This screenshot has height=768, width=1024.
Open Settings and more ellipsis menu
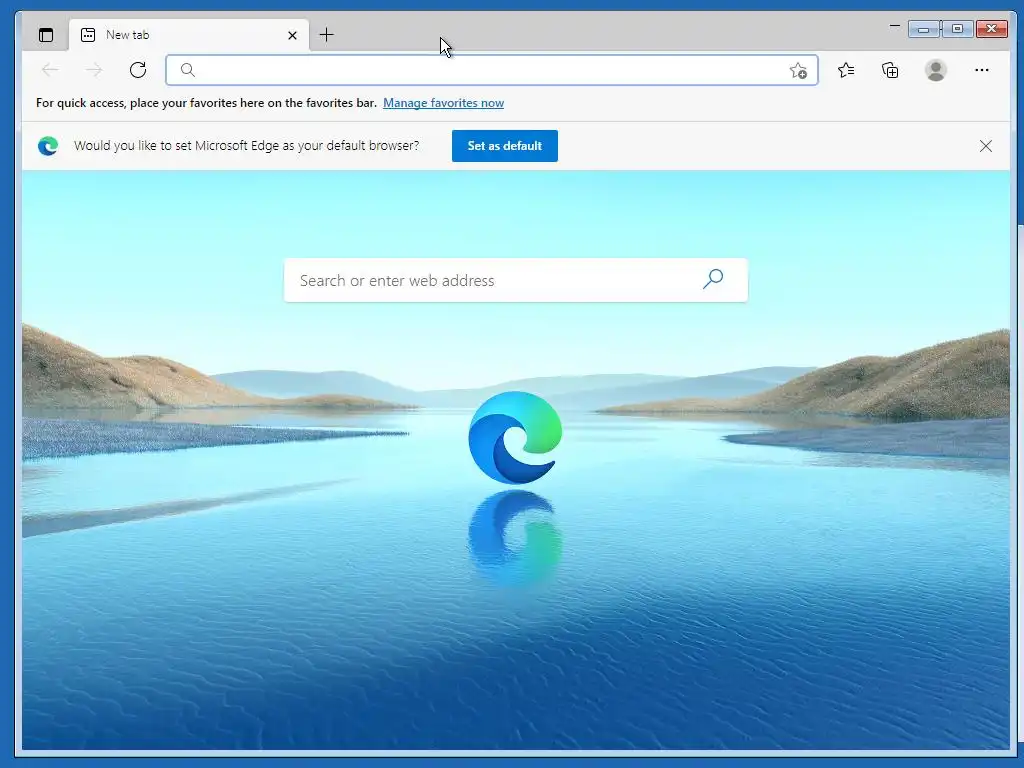[982, 70]
